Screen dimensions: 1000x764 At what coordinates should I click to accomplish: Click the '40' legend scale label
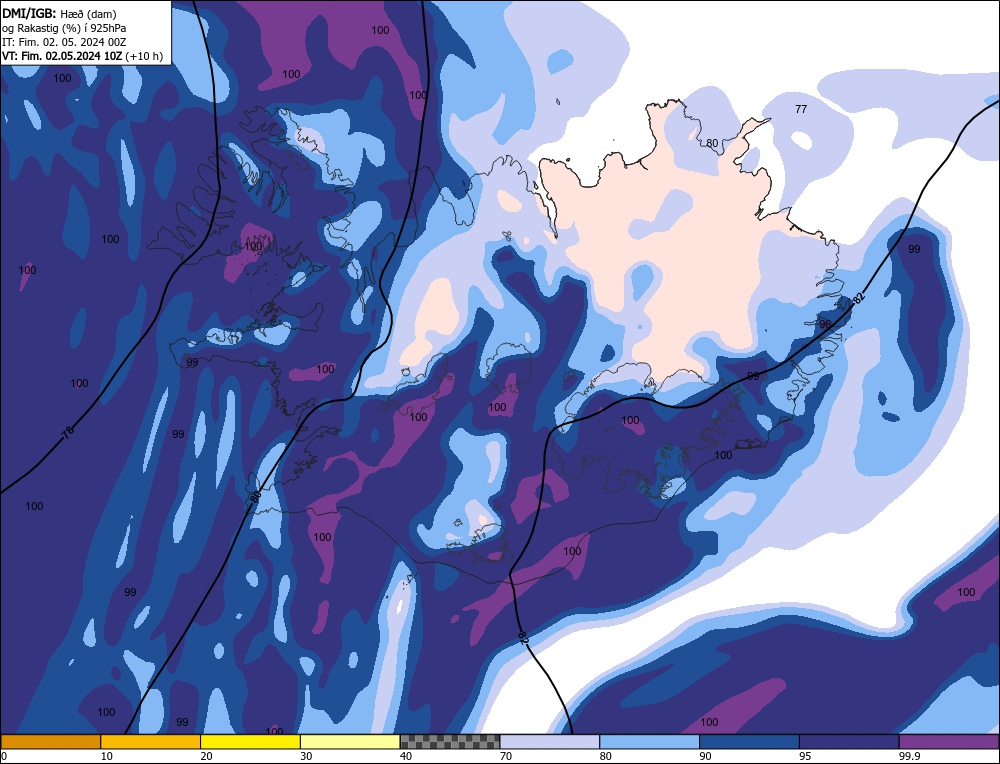pos(406,756)
